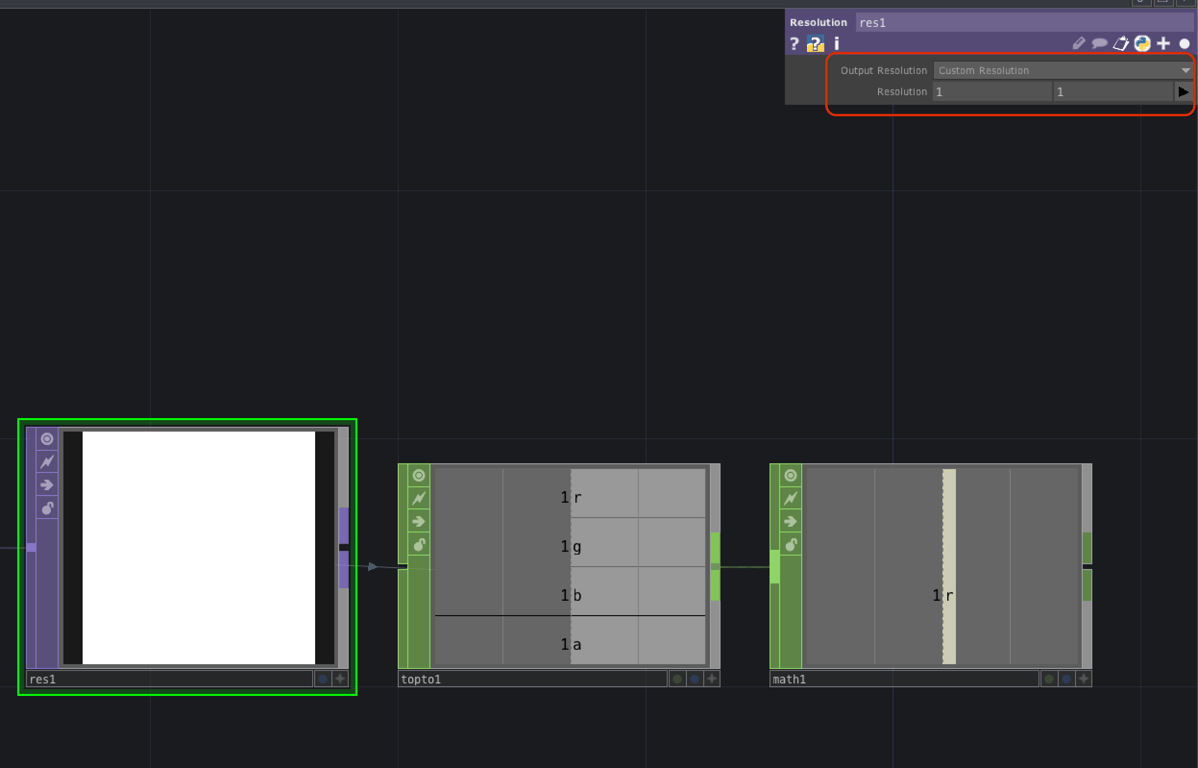Toggle Bypass arrow flag on math1 node
The width and height of the screenshot is (1198, 768).
[791, 521]
